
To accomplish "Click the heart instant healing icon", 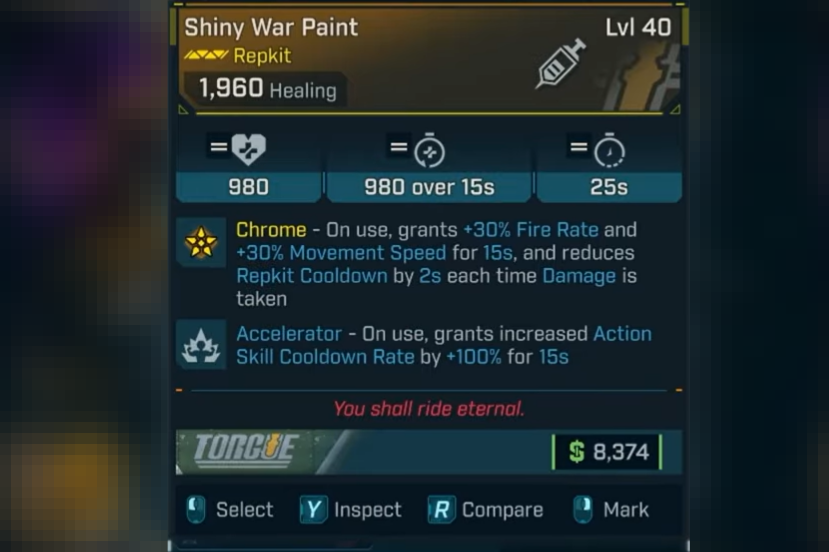I will [248, 149].
